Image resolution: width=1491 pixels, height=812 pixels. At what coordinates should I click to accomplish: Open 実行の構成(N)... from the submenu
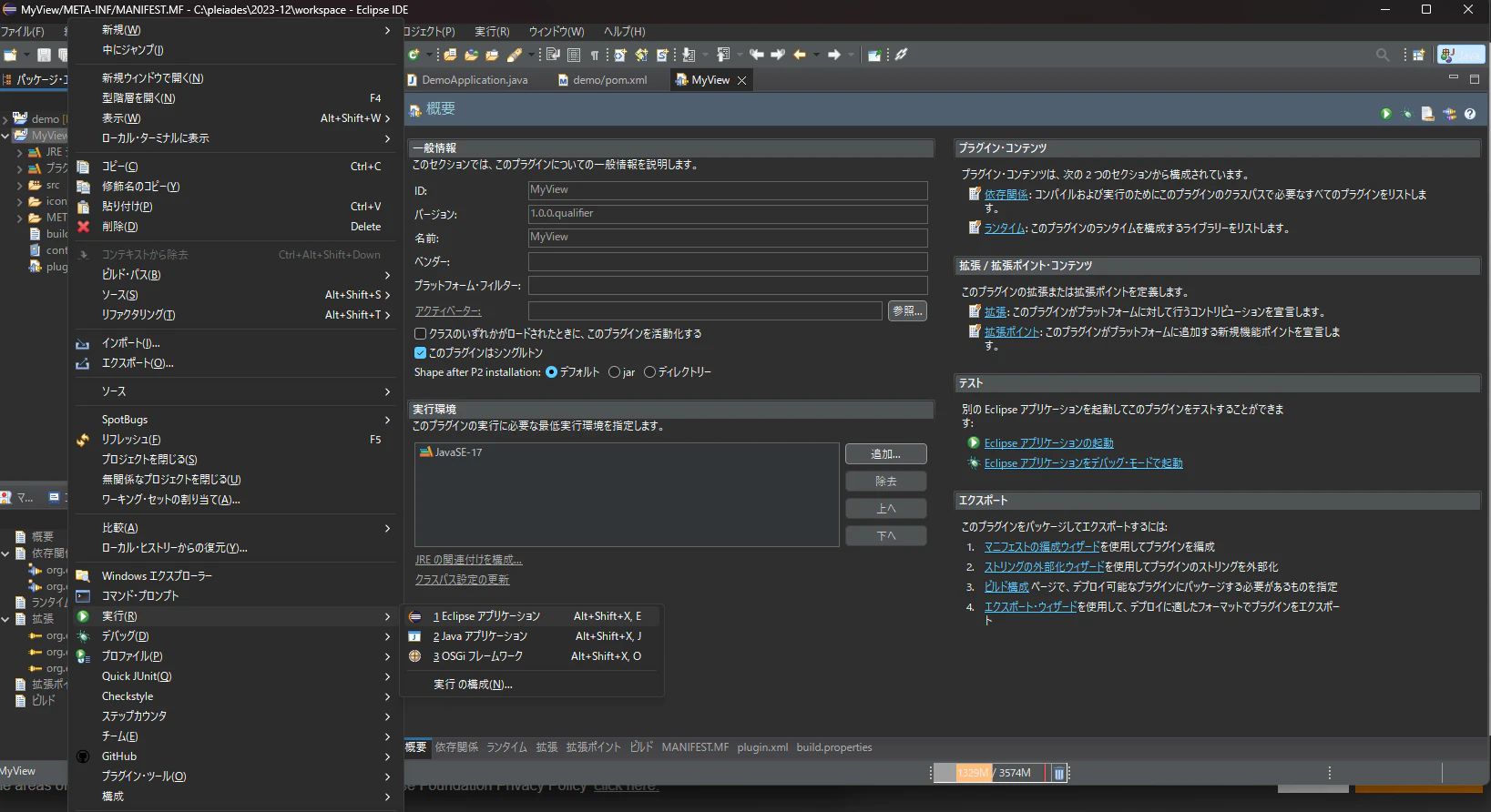coord(533,685)
